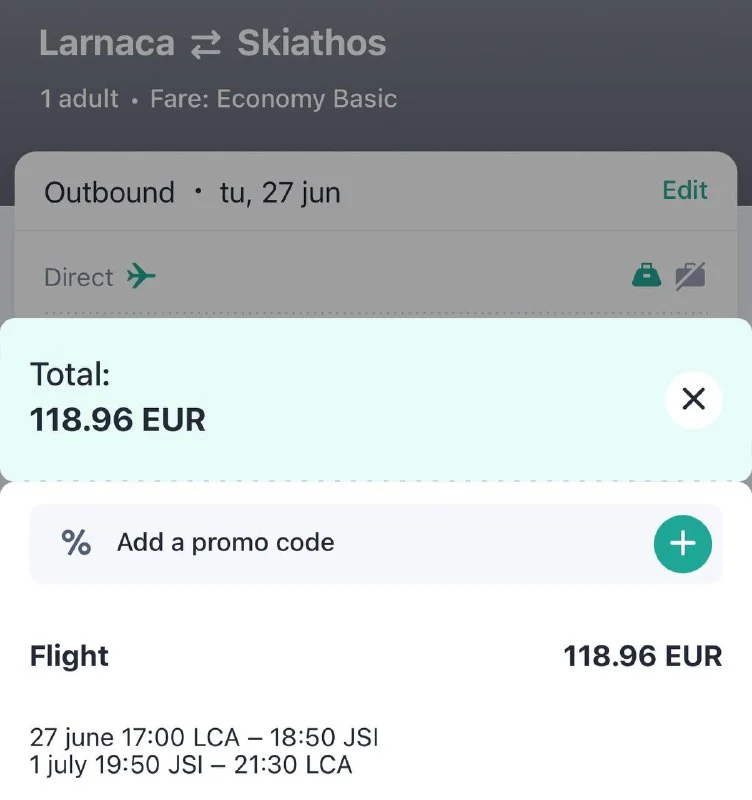Tap the percent icon in promo row
Image resolution: width=752 pixels, height=800 pixels.
coord(76,543)
